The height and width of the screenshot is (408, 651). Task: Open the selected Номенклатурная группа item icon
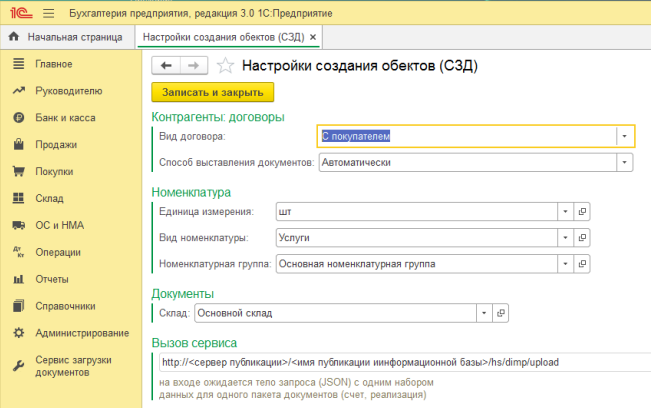582,264
